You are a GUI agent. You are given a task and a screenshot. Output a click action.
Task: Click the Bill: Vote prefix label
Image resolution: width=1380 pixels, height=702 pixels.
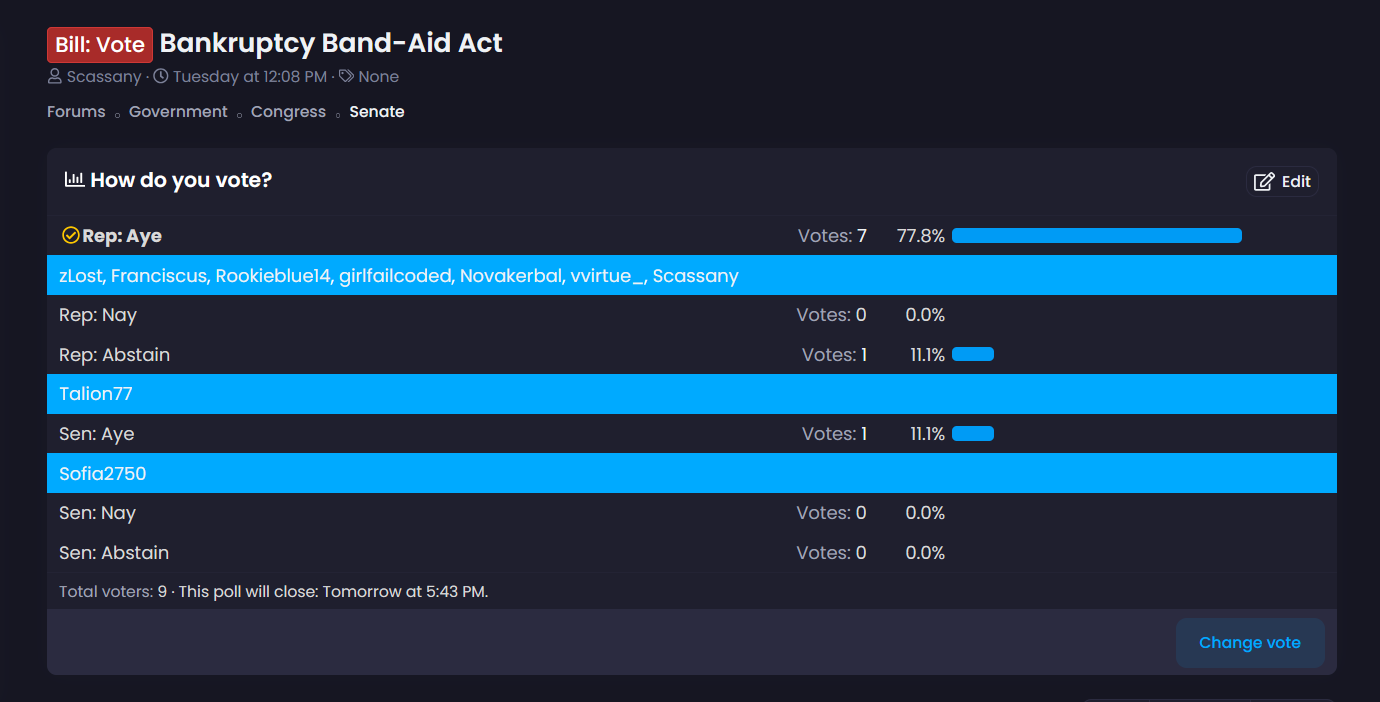100,45
